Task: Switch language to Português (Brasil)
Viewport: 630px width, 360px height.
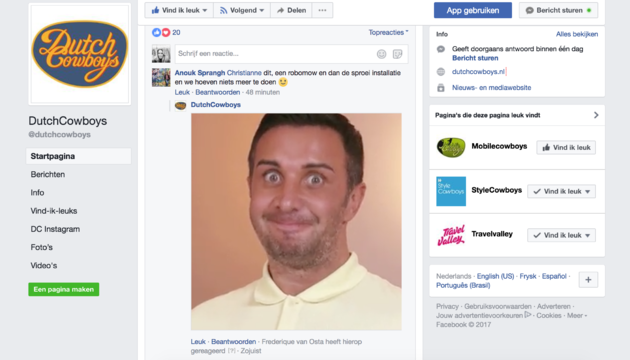Action: (463, 285)
